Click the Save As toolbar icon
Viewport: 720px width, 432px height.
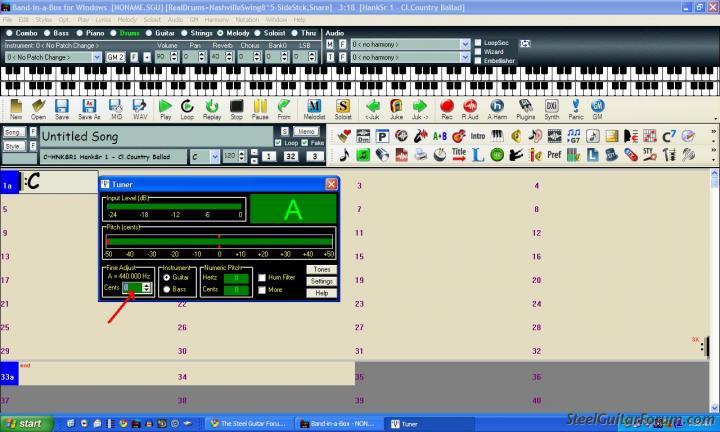tap(87, 107)
